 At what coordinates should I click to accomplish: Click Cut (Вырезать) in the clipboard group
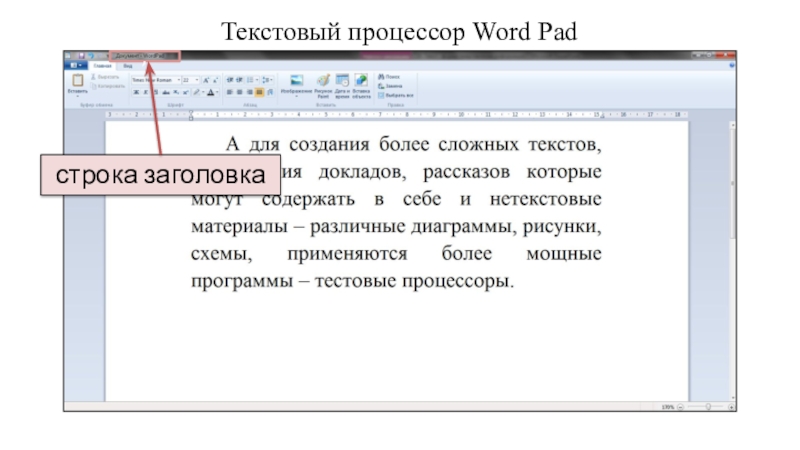click(105, 77)
